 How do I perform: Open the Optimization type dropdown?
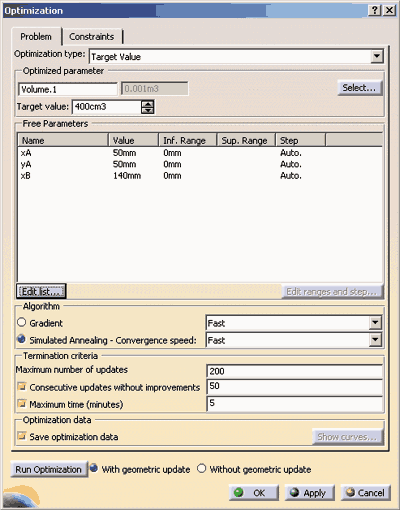[377, 56]
